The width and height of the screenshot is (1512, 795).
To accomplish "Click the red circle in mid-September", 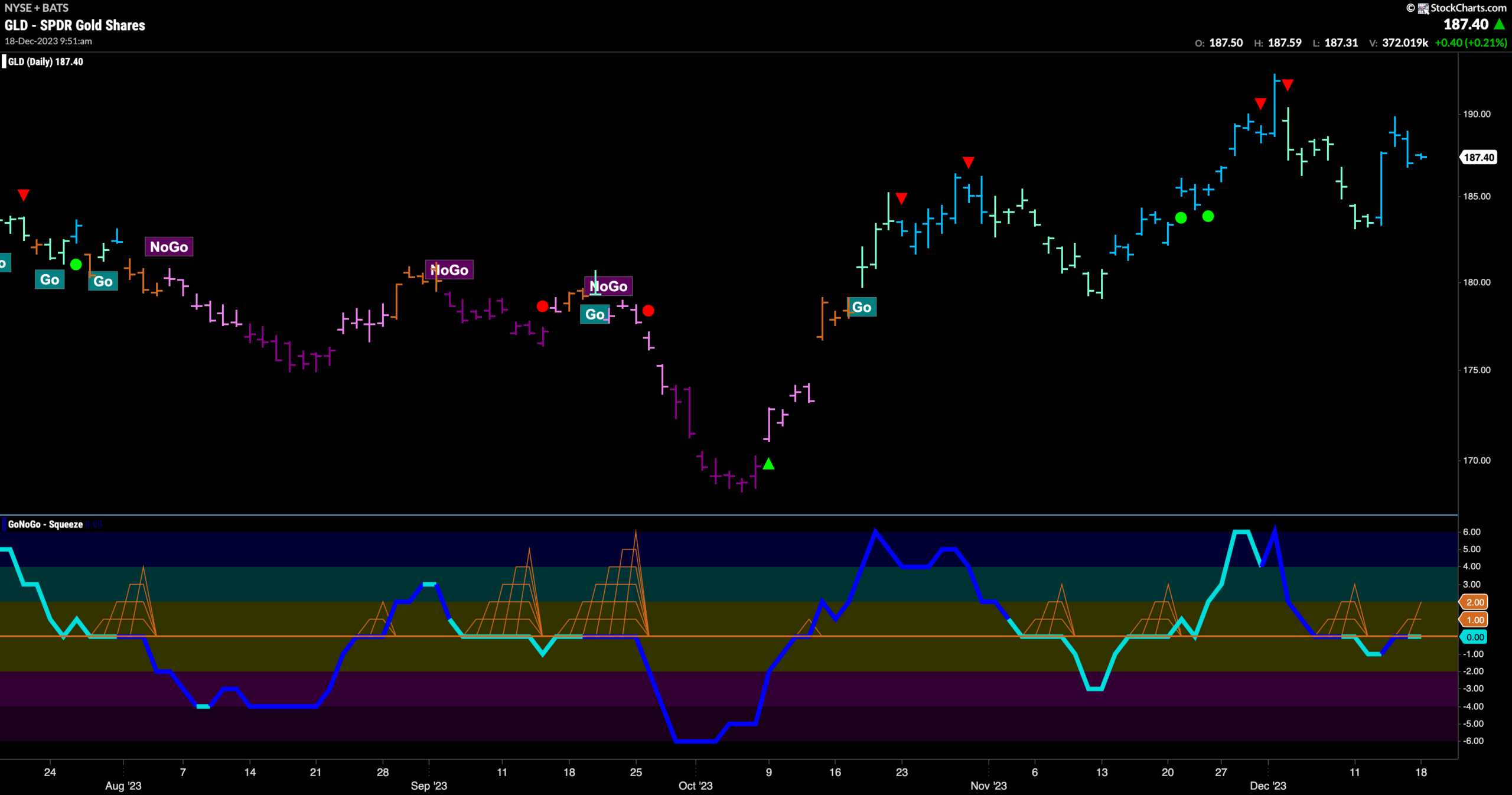I will (542, 306).
